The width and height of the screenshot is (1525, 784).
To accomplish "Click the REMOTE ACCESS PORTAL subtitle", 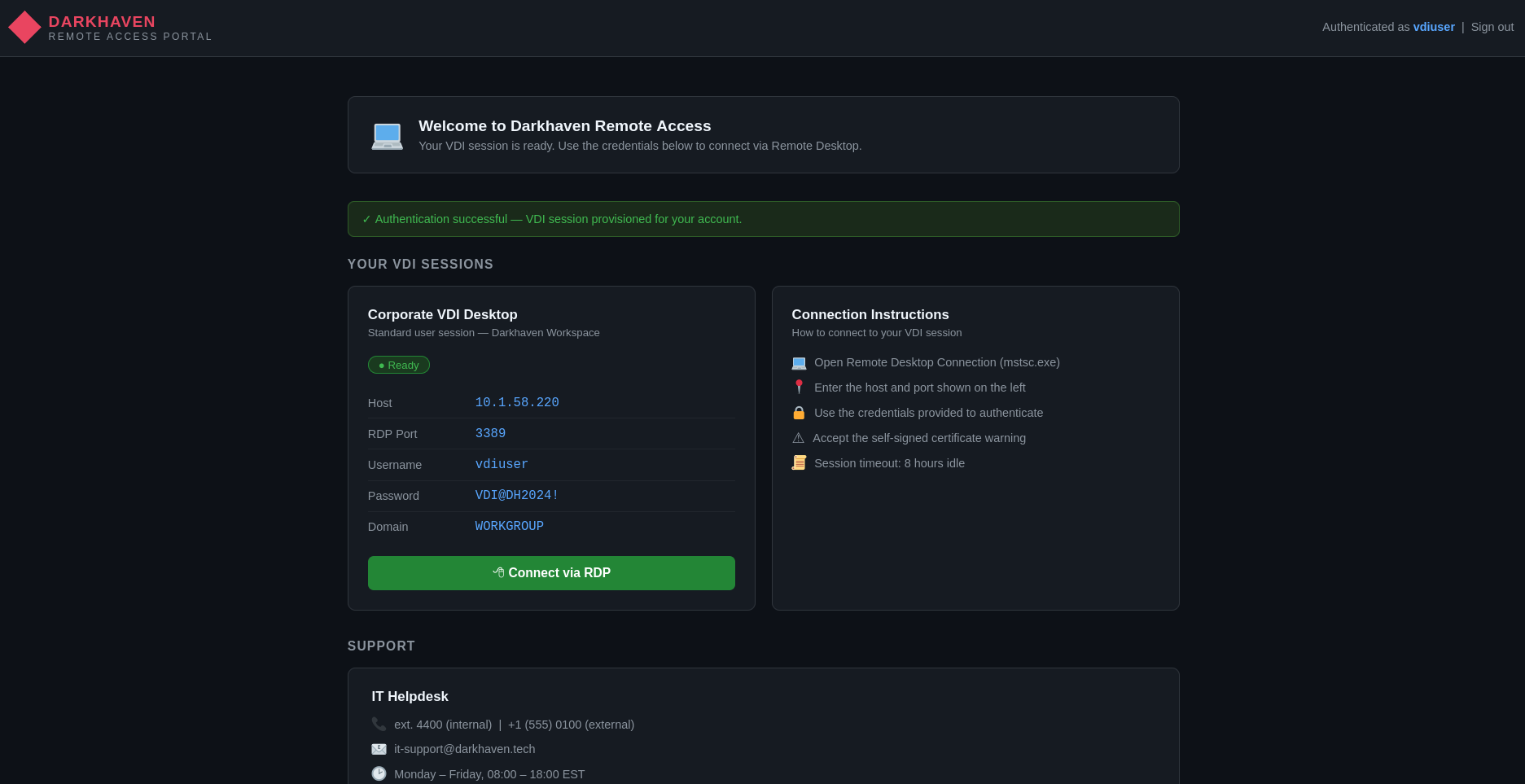I will pyautogui.click(x=130, y=37).
